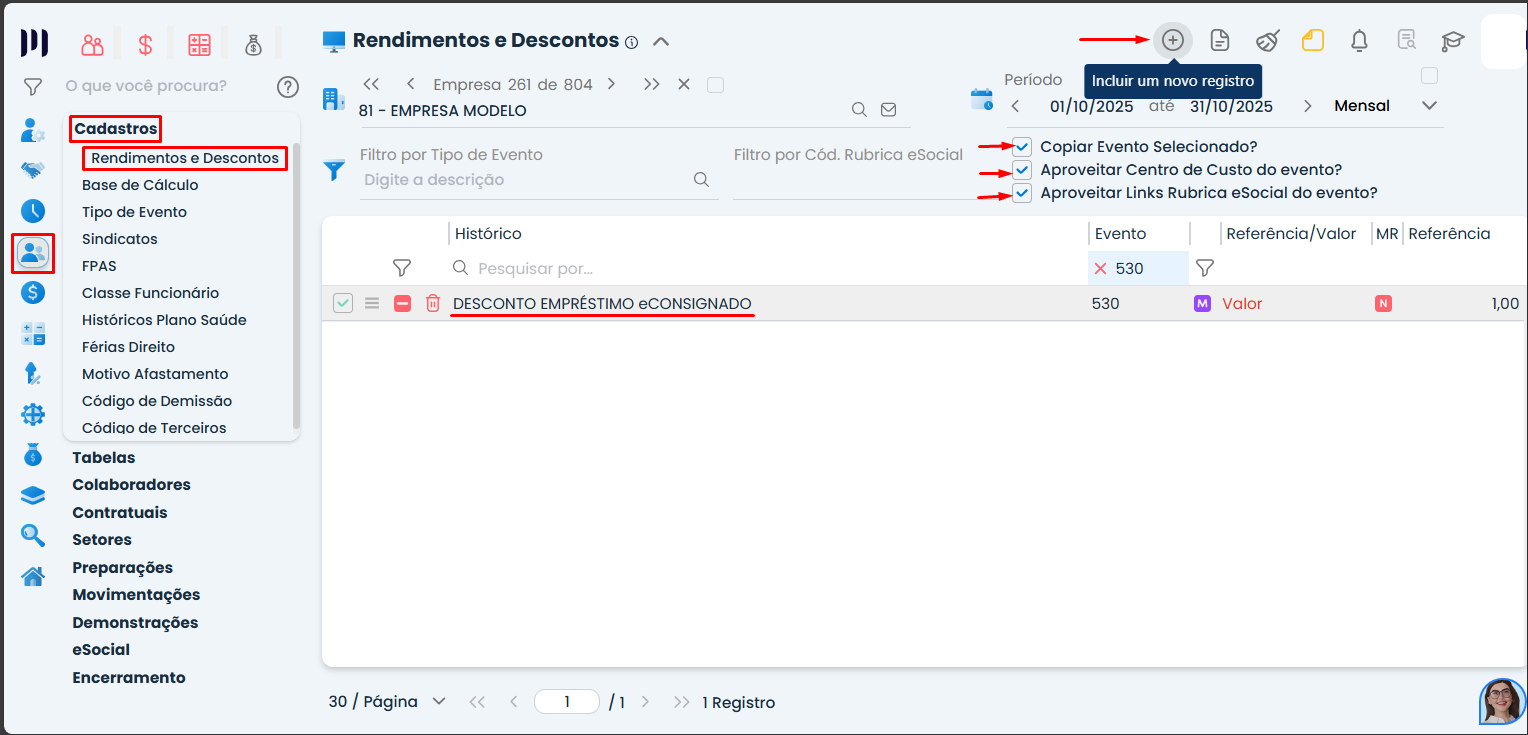The image size is (1528, 735).
Task: Open the calendar icon beside Período
Action: coord(982,99)
